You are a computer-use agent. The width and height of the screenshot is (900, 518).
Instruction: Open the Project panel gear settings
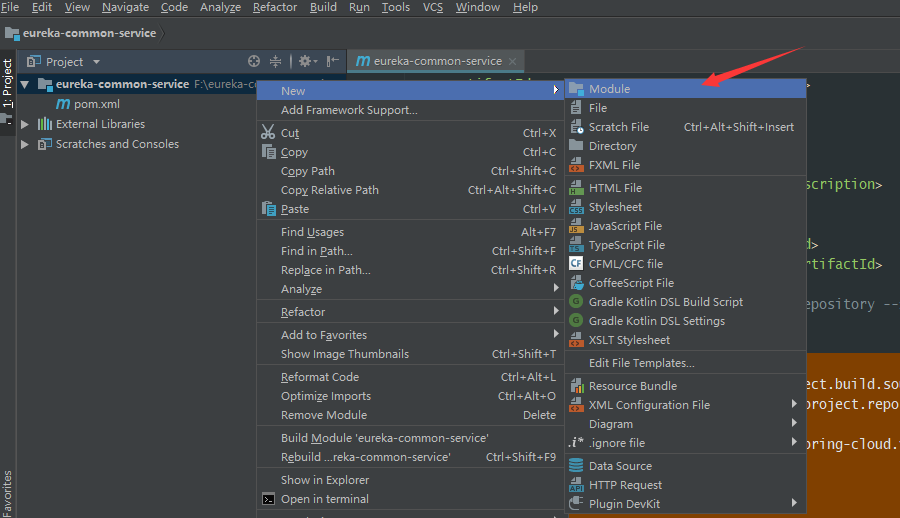[x=308, y=61]
